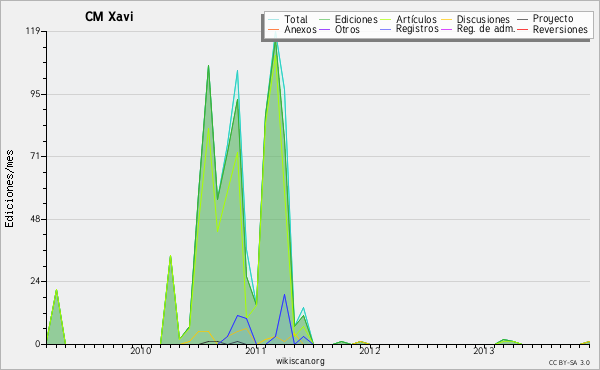Click the 119 y-axis value
Viewport: 600px width, 370px height.
32,31
